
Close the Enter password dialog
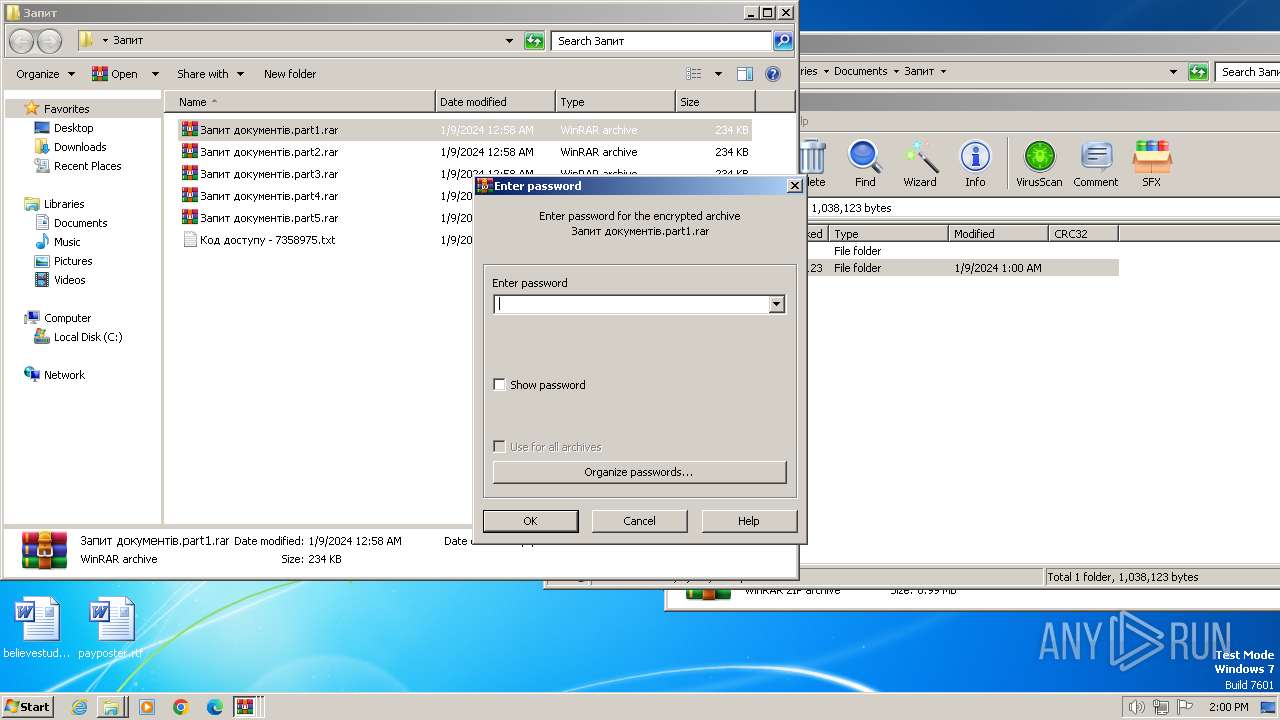click(x=794, y=186)
